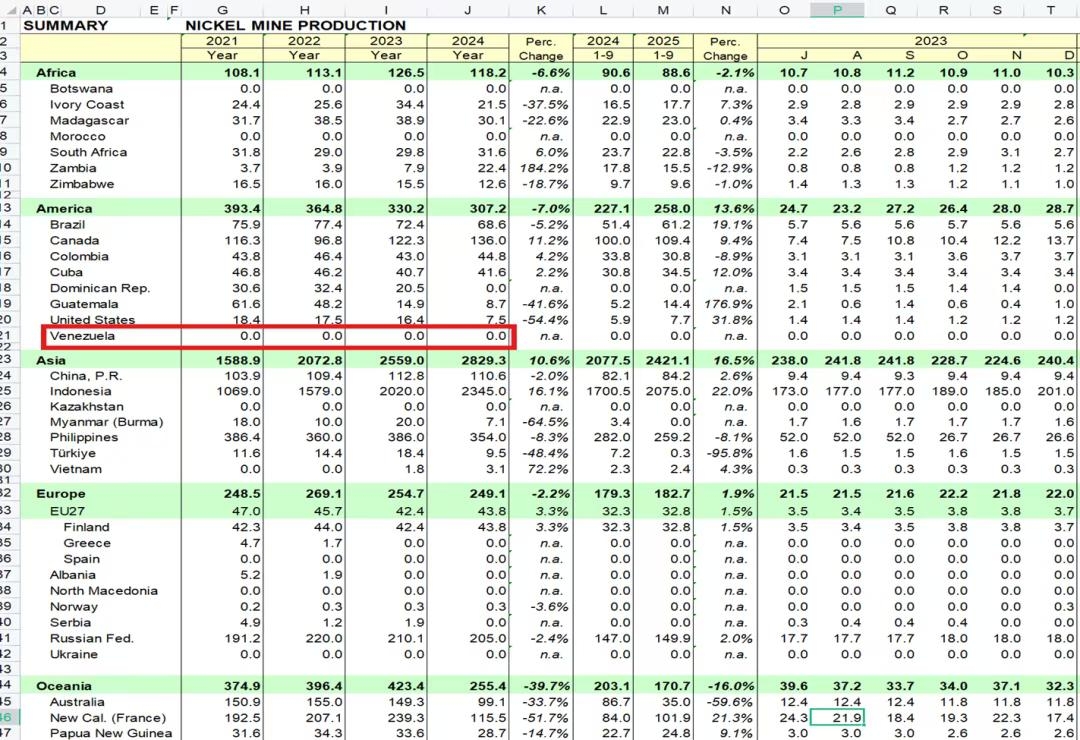Viewport: 1080px width, 740px height.
Task: Select the Russian Fed. row label
Action: 92,638
